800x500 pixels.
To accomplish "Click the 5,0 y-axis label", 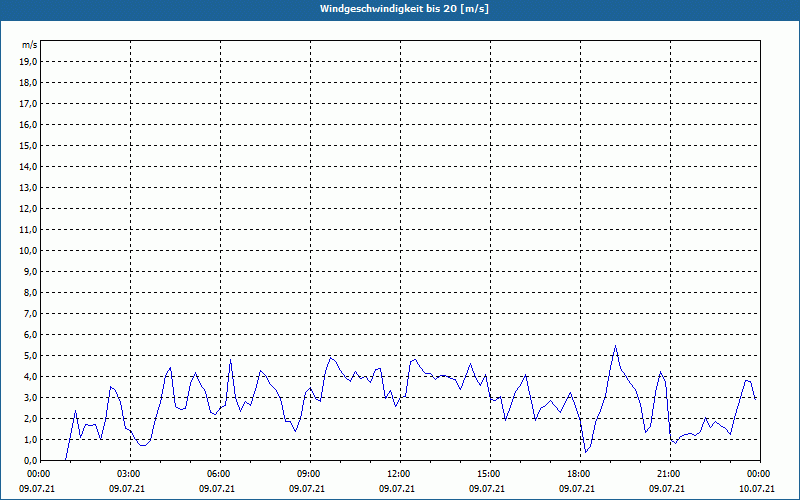I will tap(31, 356).
